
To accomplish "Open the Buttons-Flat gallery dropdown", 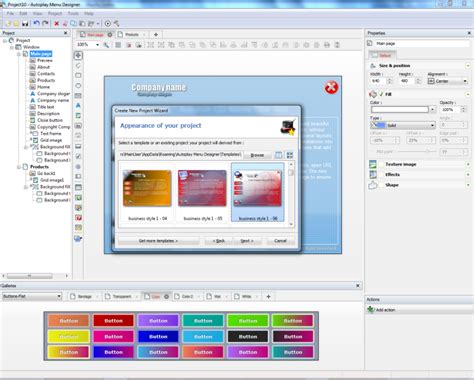I will (59, 296).
